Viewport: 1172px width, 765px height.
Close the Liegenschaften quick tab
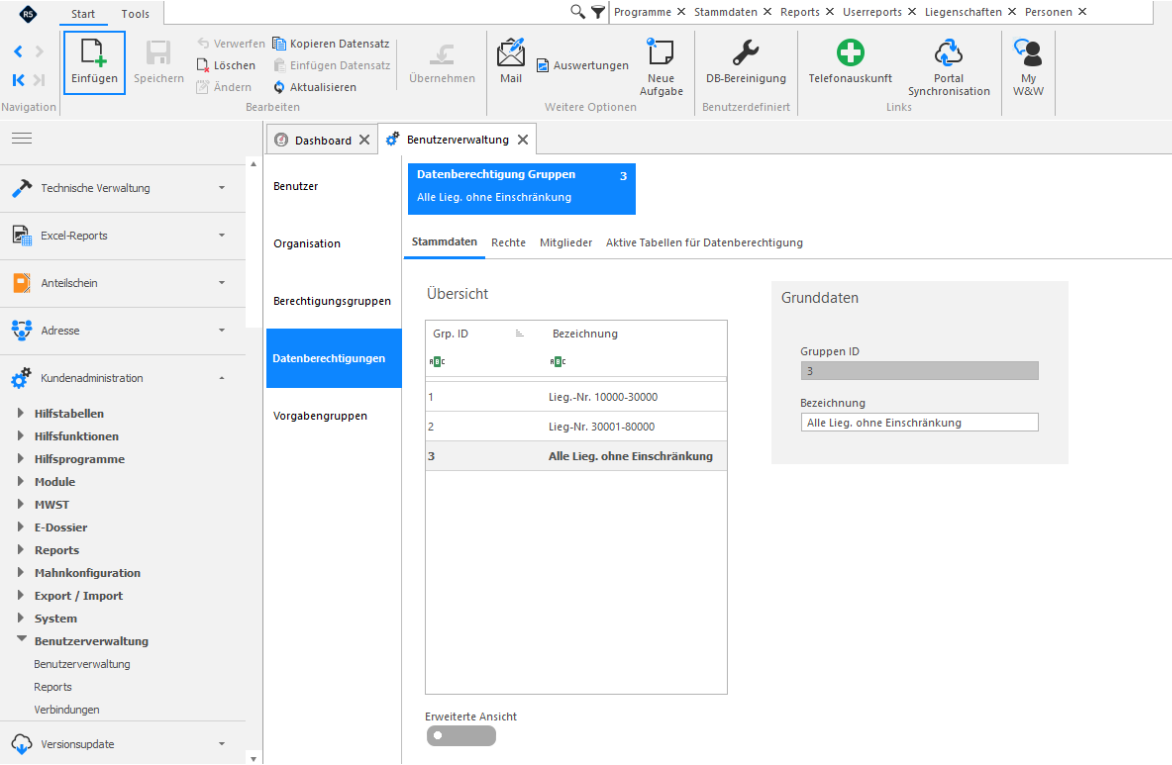point(1011,11)
